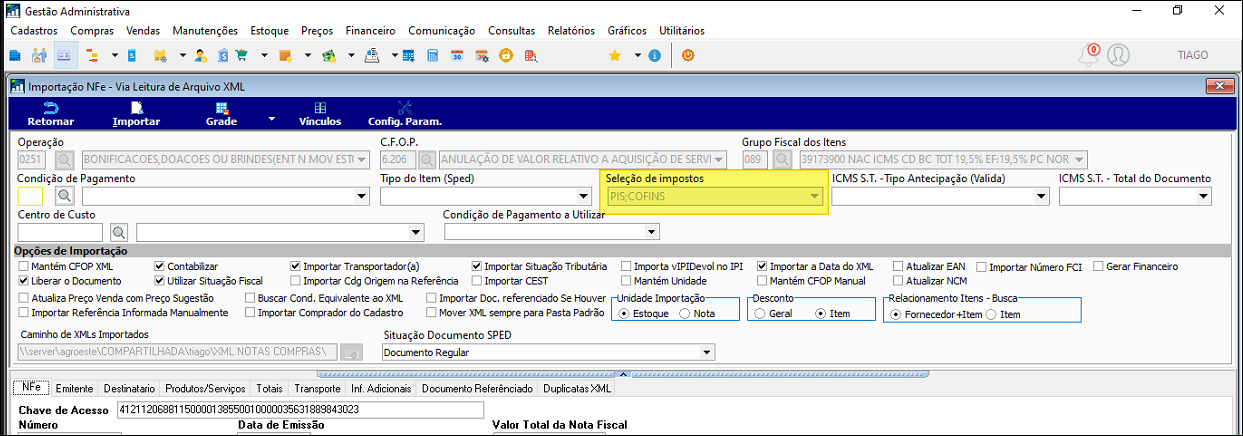Switch to the Produtos/Serviços tab
The width and height of the screenshot is (1243, 436).
207,388
